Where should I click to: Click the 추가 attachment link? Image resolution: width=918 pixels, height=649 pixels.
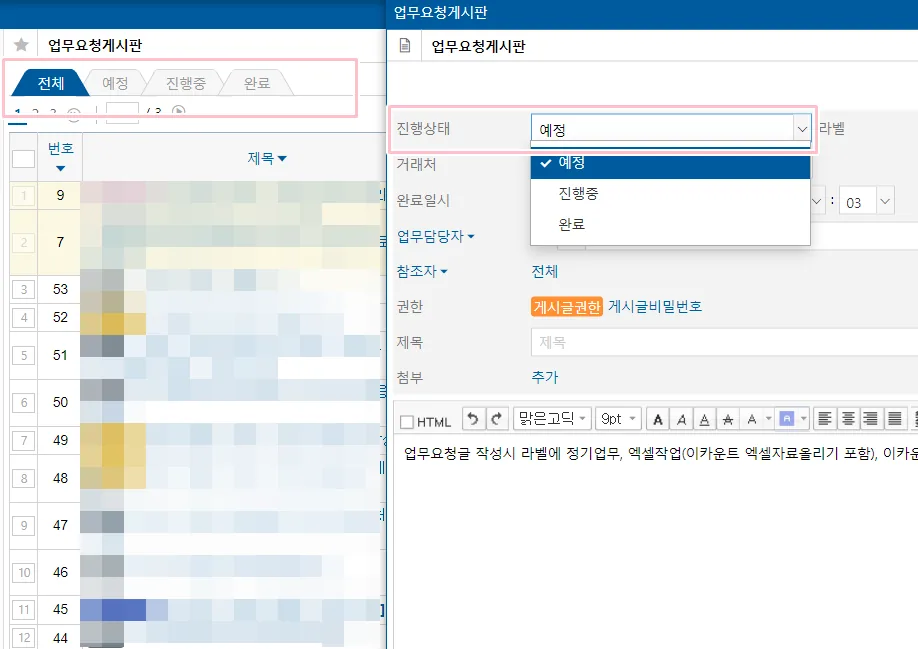coord(544,377)
